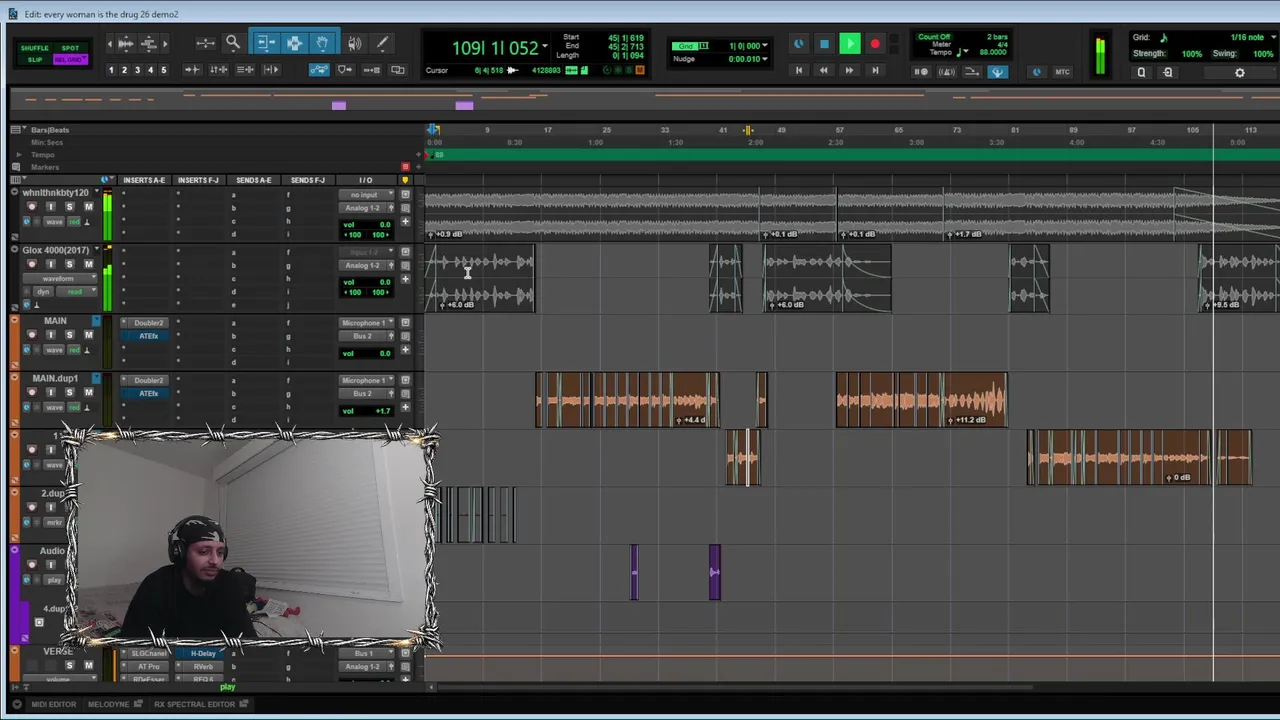The image size is (1280, 720).
Task: Click the MTC button
Action: 1062,72
